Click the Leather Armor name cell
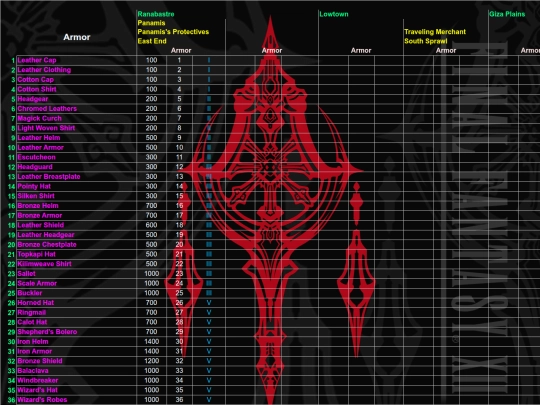Screen dimensions: 540x405 [41, 147]
